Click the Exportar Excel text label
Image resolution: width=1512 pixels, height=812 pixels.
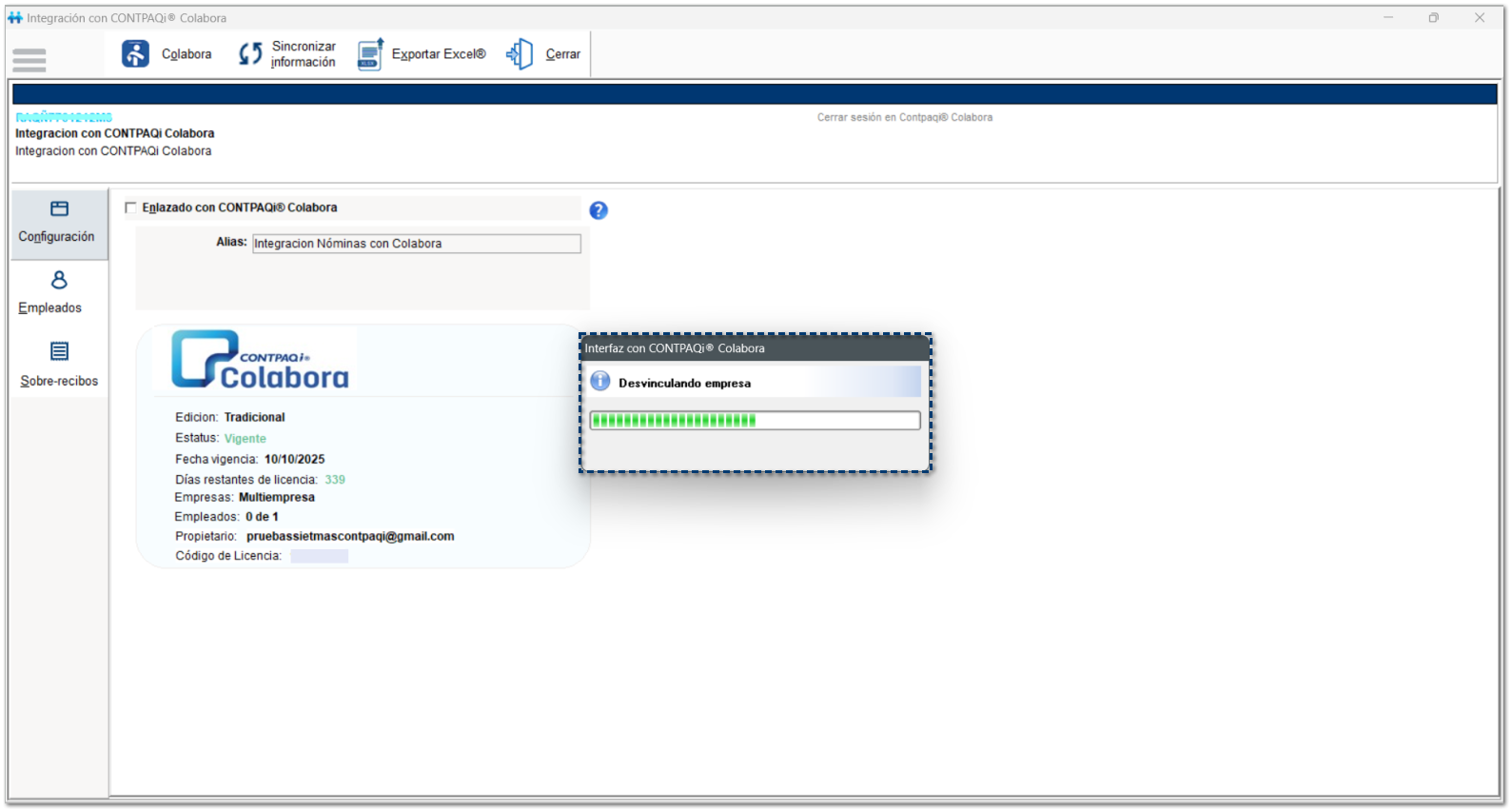click(x=439, y=54)
